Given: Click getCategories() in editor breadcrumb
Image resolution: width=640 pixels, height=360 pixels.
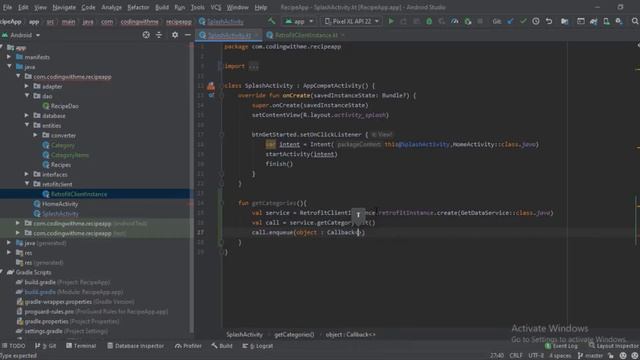Looking at the screenshot, I should 294,334.
